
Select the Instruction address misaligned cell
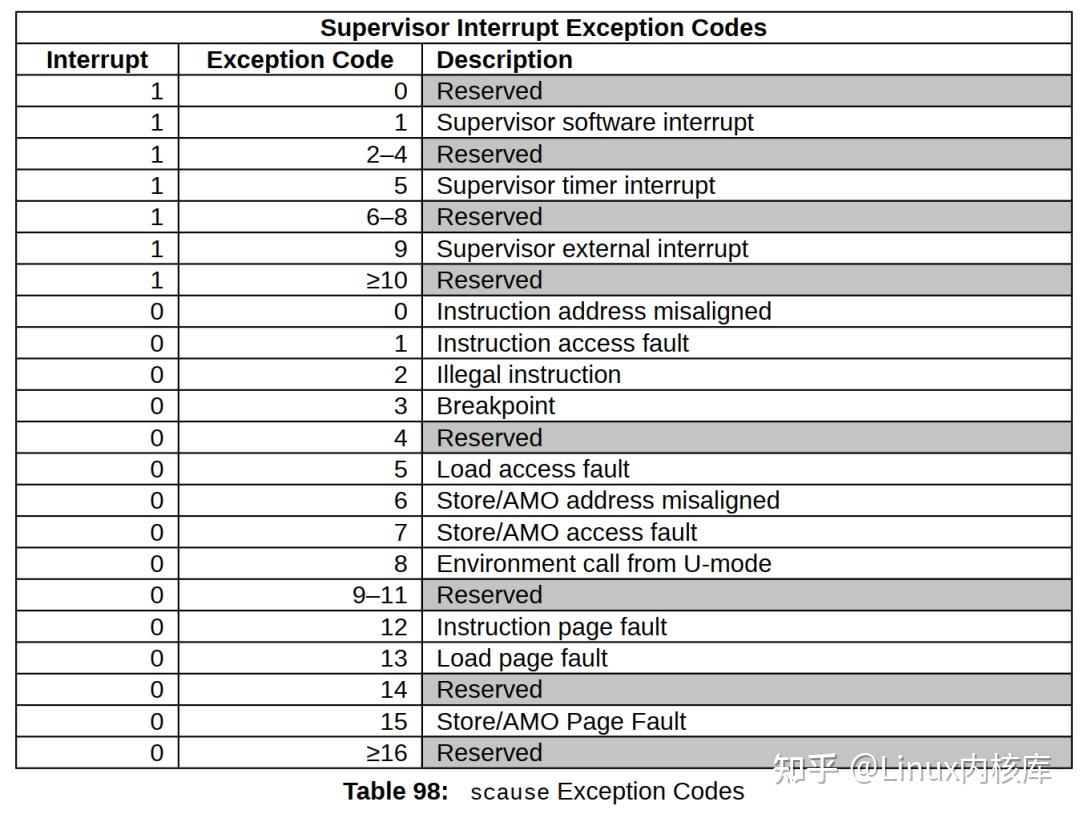(604, 312)
